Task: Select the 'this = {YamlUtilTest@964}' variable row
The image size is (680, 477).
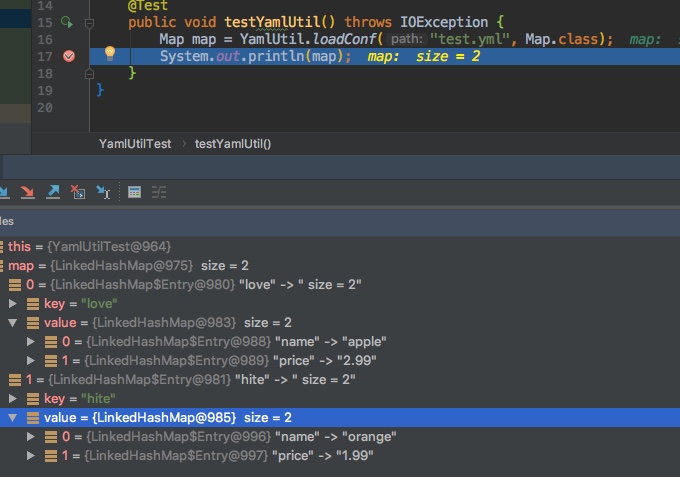Action: [x=340, y=246]
